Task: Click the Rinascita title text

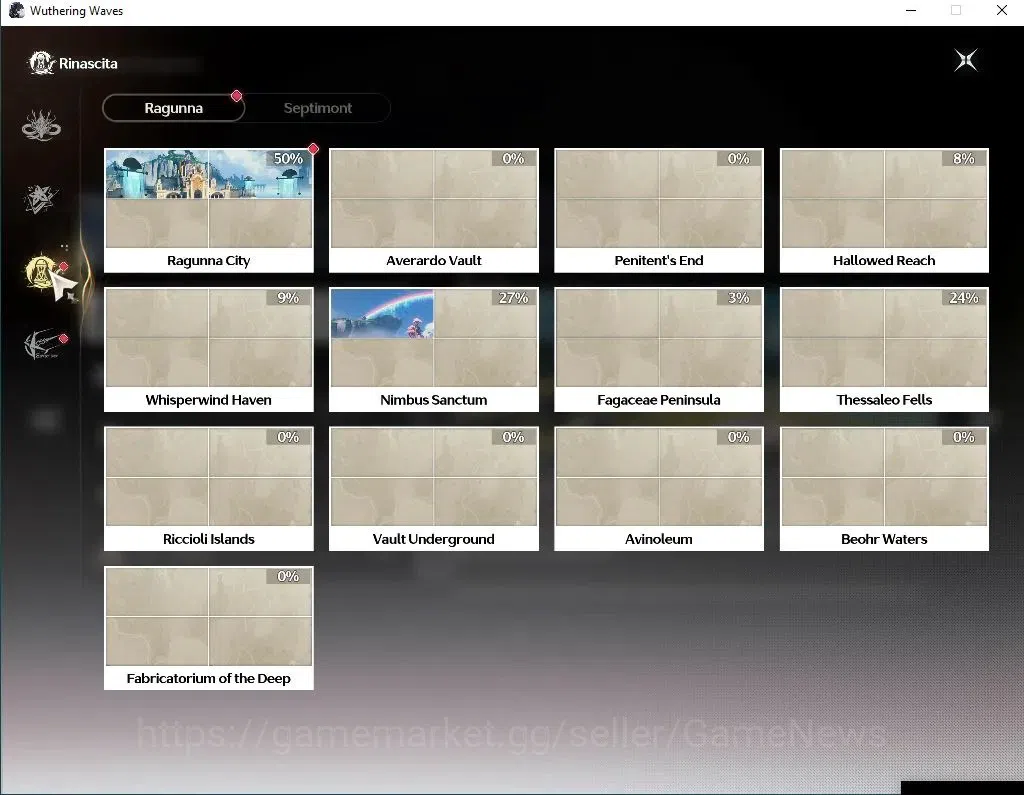Action: (88, 63)
